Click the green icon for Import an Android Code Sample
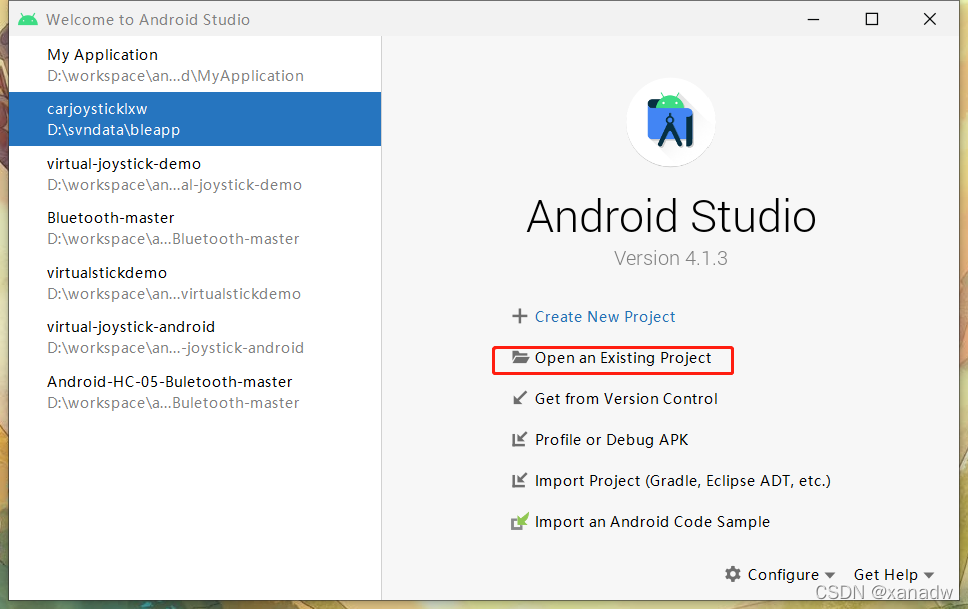This screenshot has height=609, width=968. tap(520, 521)
